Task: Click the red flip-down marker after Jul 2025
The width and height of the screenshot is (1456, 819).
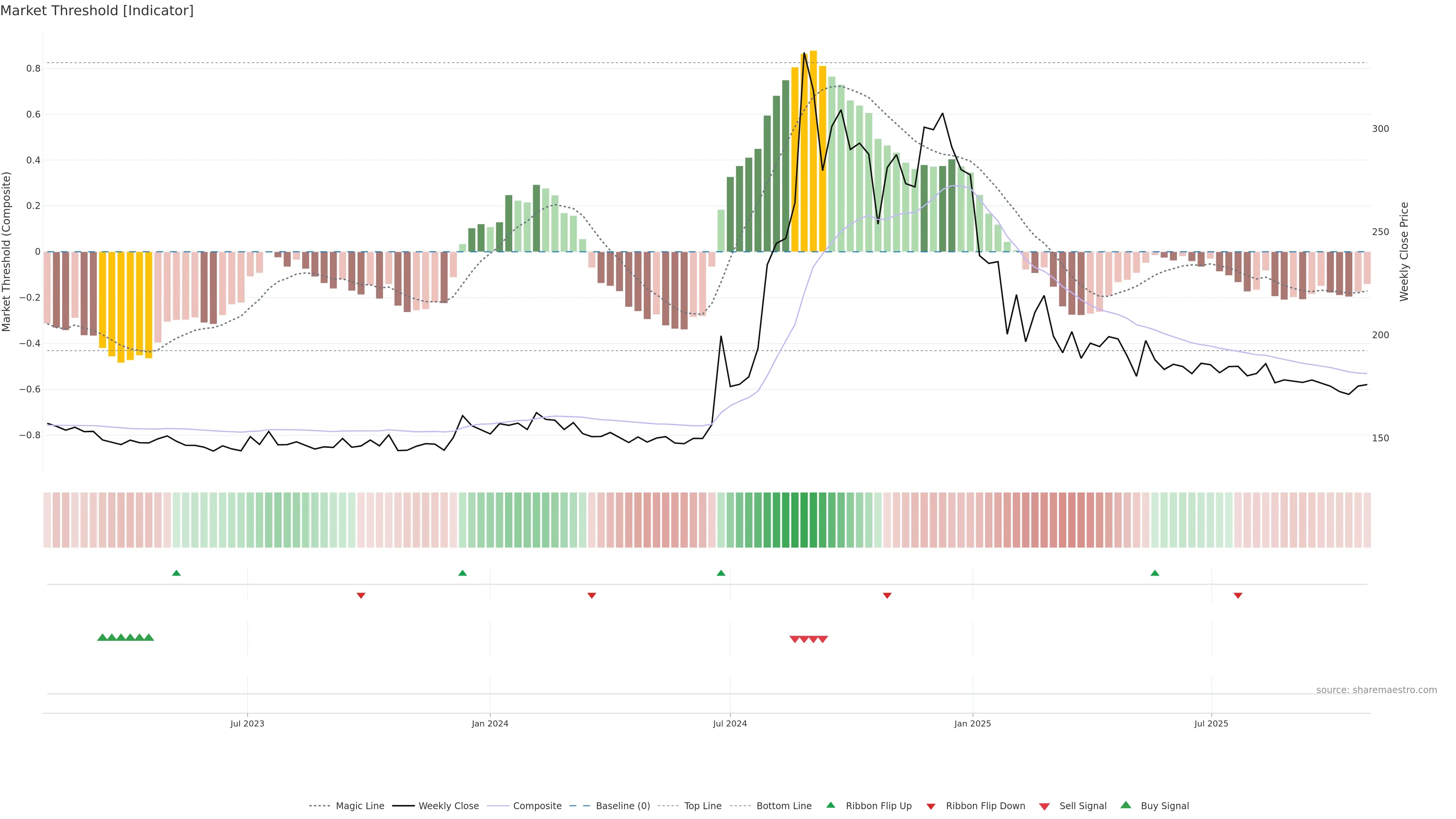Action: (1238, 596)
